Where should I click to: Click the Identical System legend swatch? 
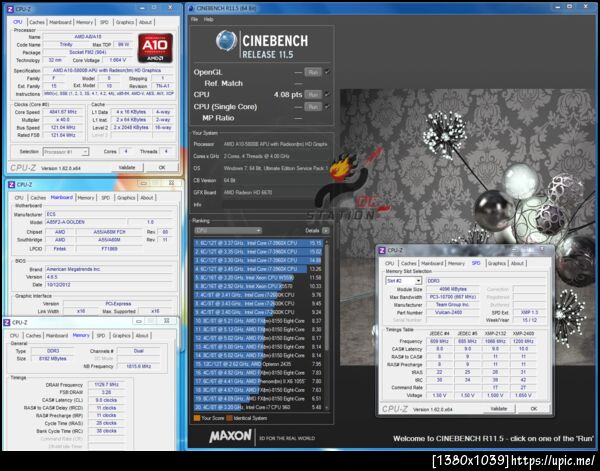coord(229,418)
